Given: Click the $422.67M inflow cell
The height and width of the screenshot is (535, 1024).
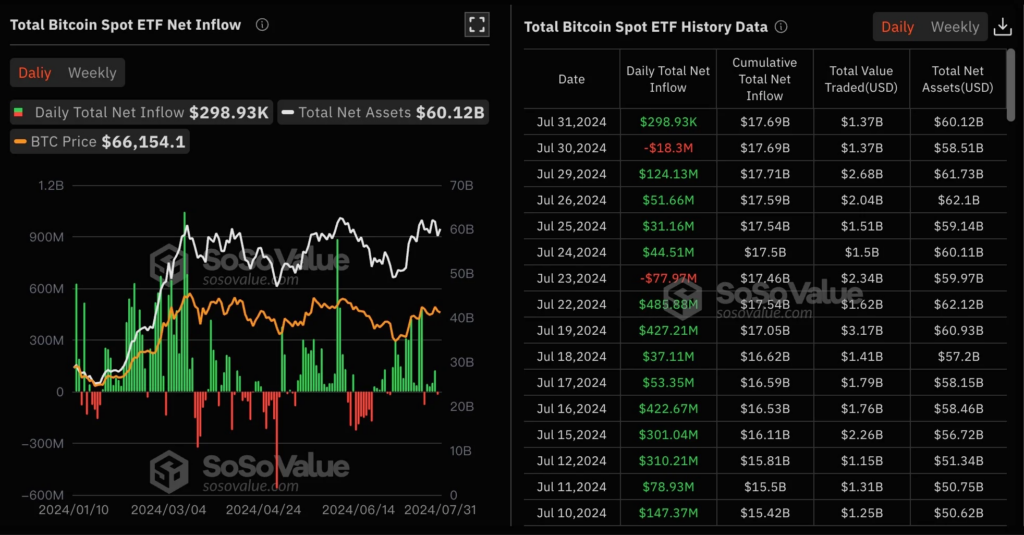Looking at the screenshot, I should tap(668, 409).
